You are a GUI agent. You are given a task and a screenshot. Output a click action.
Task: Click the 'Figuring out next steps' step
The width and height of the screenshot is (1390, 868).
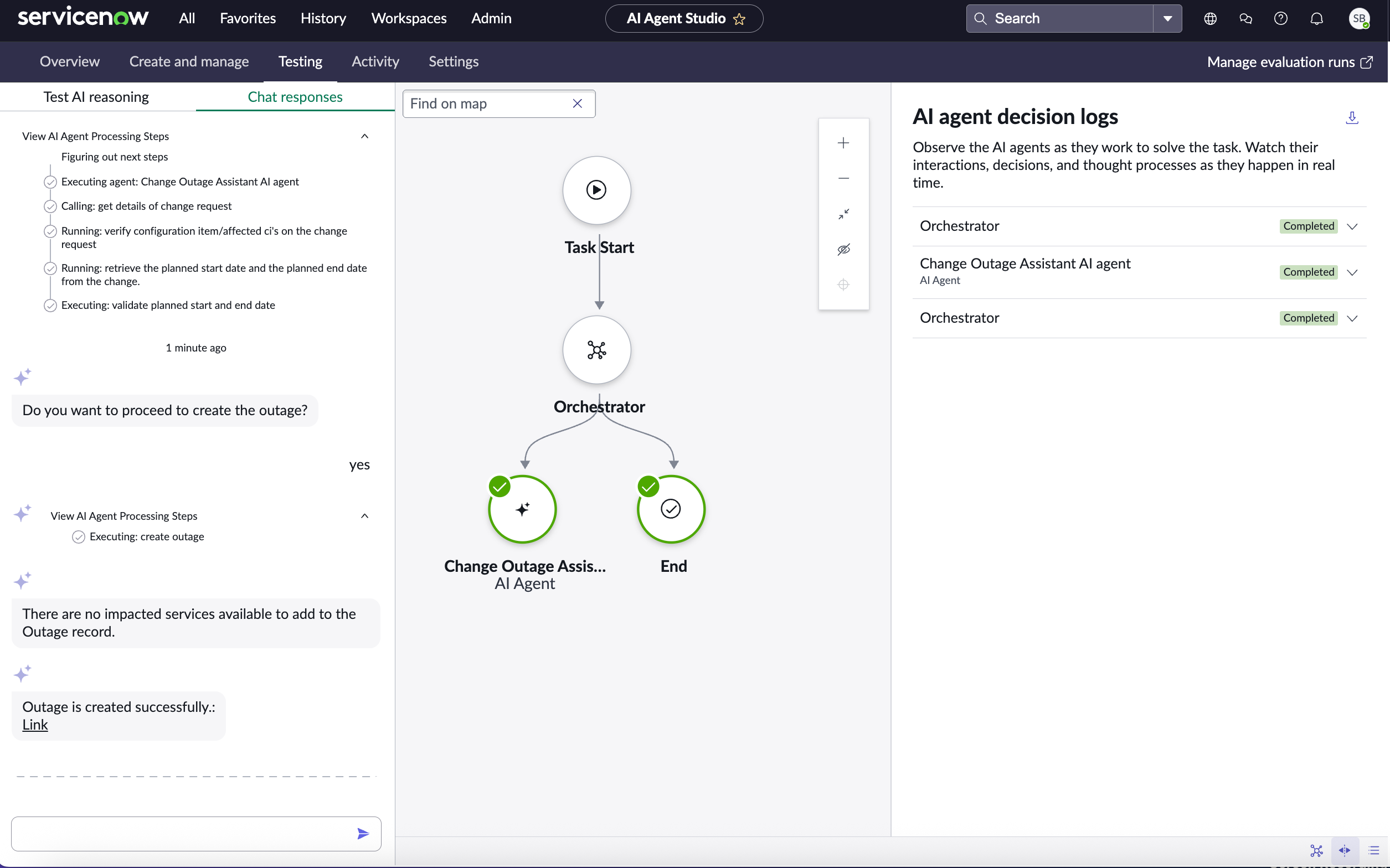tap(115, 157)
